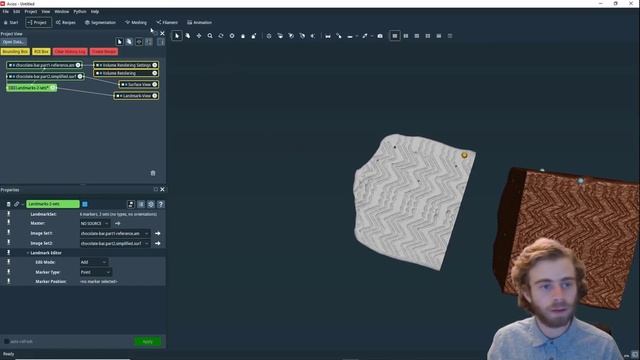
Task: Click the arrow next to Image Set1 field
Action: click(x=158, y=233)
